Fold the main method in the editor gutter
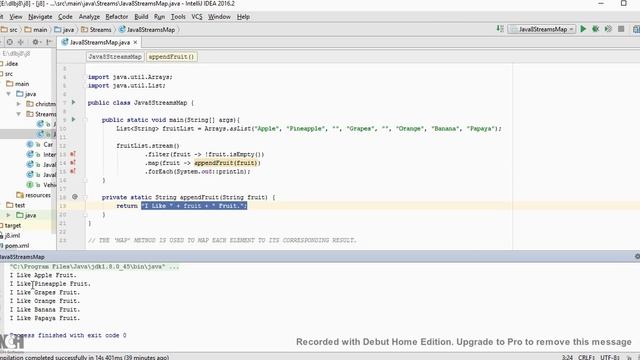640x360 pixels. (86, 120)
